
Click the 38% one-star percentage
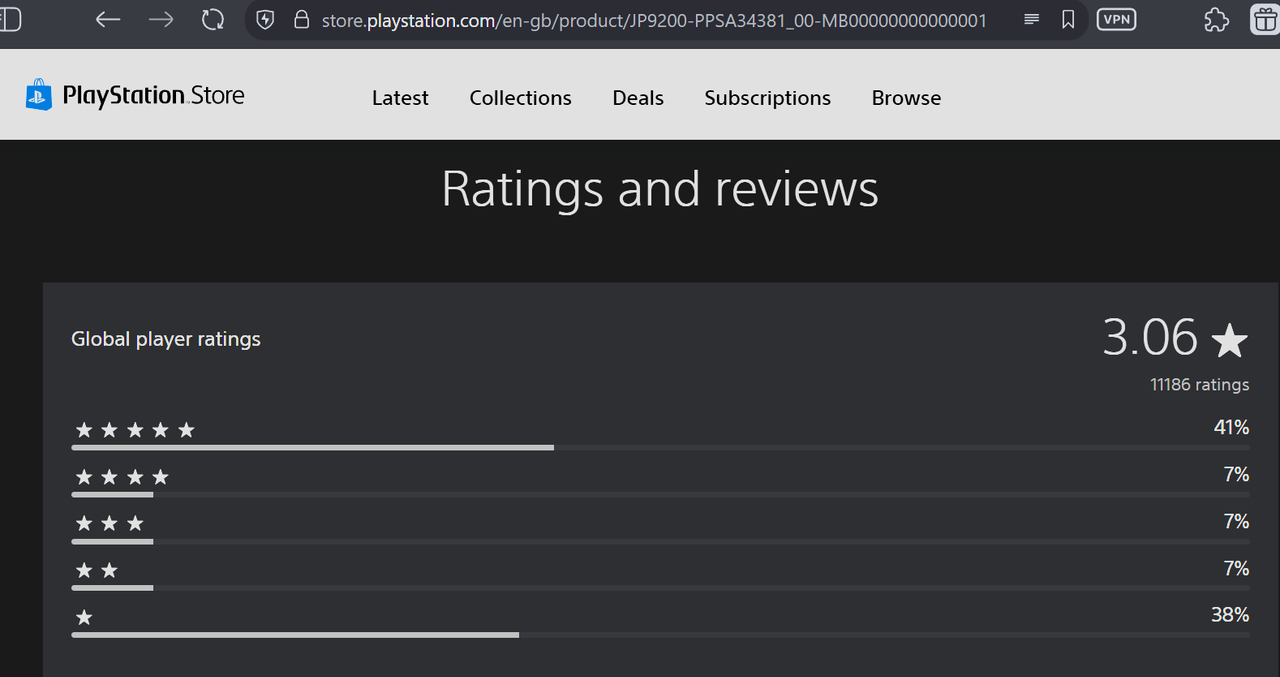(x=1230, y=615)
